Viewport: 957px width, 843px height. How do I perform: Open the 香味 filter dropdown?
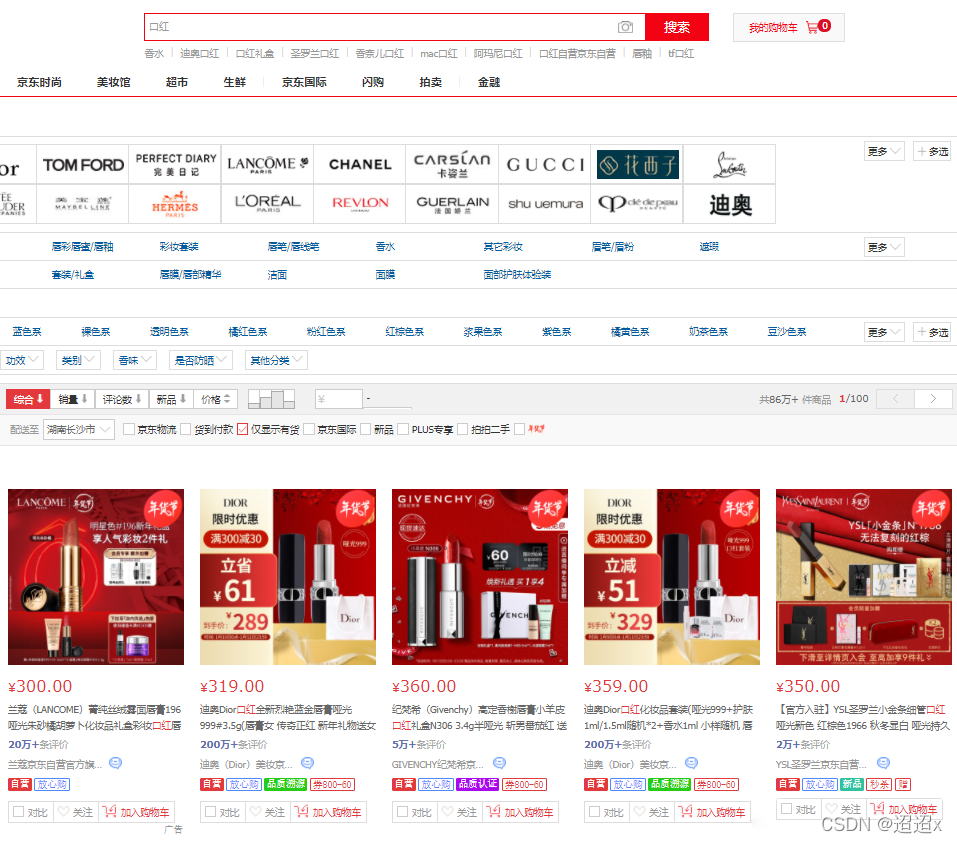(135, 360)
